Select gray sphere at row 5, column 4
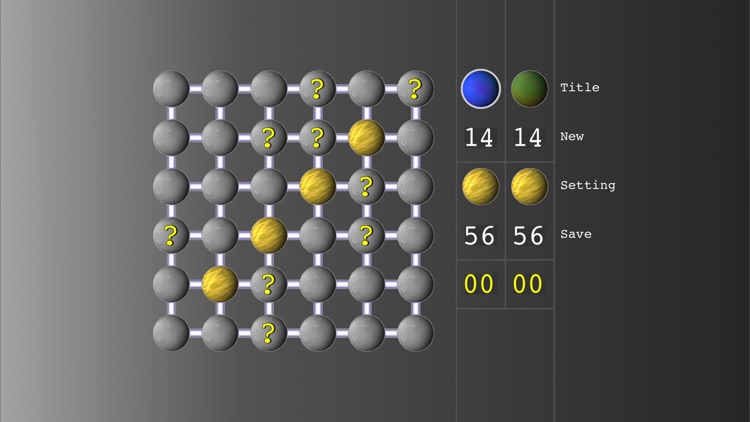This screenshot has width=750, height=422. coord(318,284)
